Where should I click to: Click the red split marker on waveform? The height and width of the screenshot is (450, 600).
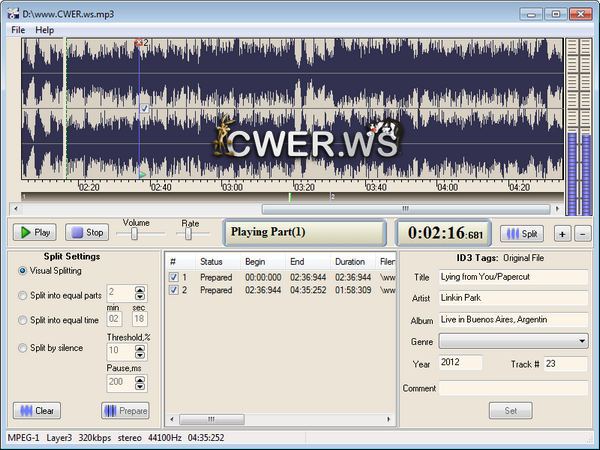click(x=139, y=43)
